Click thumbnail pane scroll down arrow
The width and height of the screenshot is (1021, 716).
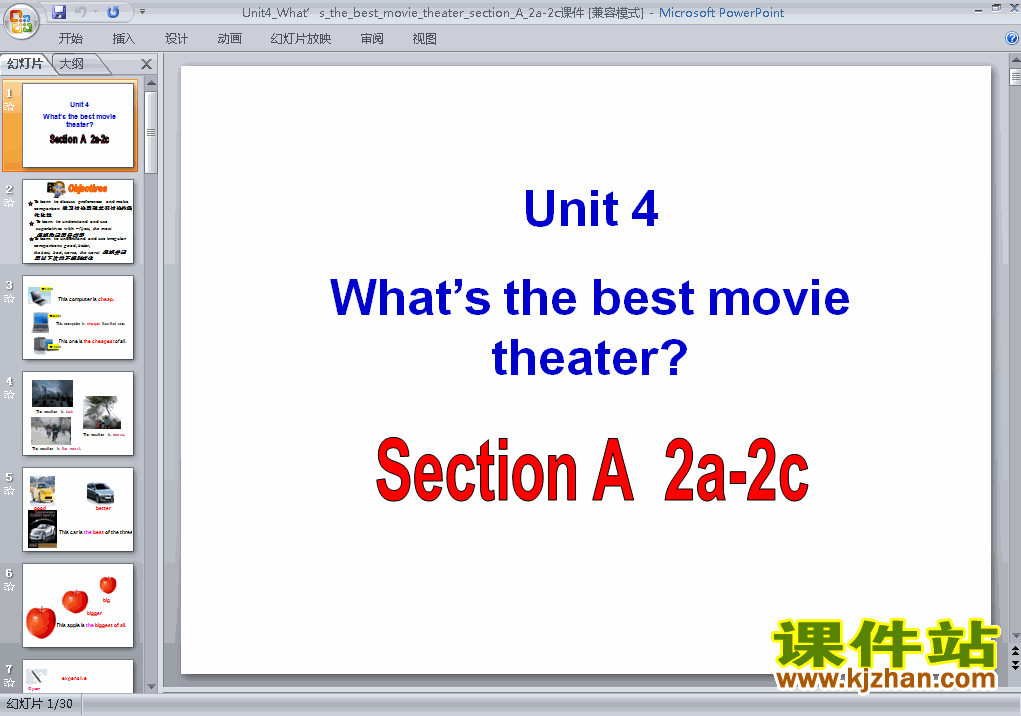click(151, 687)
